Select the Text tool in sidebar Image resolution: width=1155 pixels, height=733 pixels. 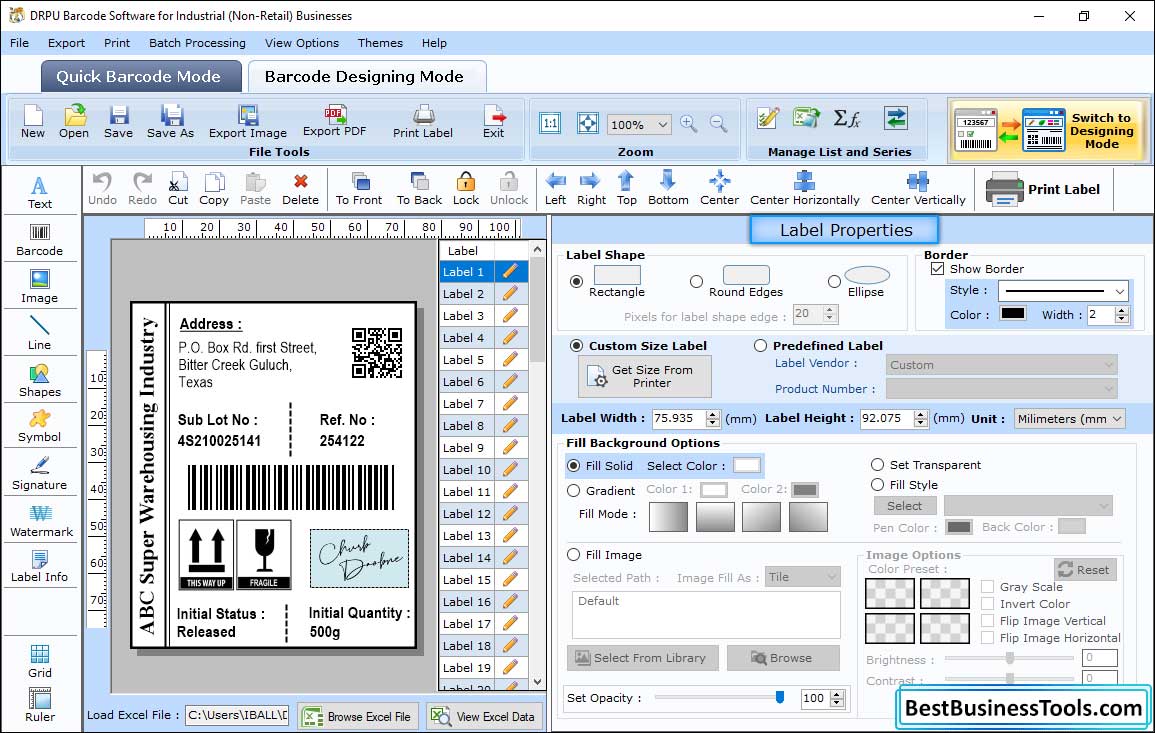point(39,193)
